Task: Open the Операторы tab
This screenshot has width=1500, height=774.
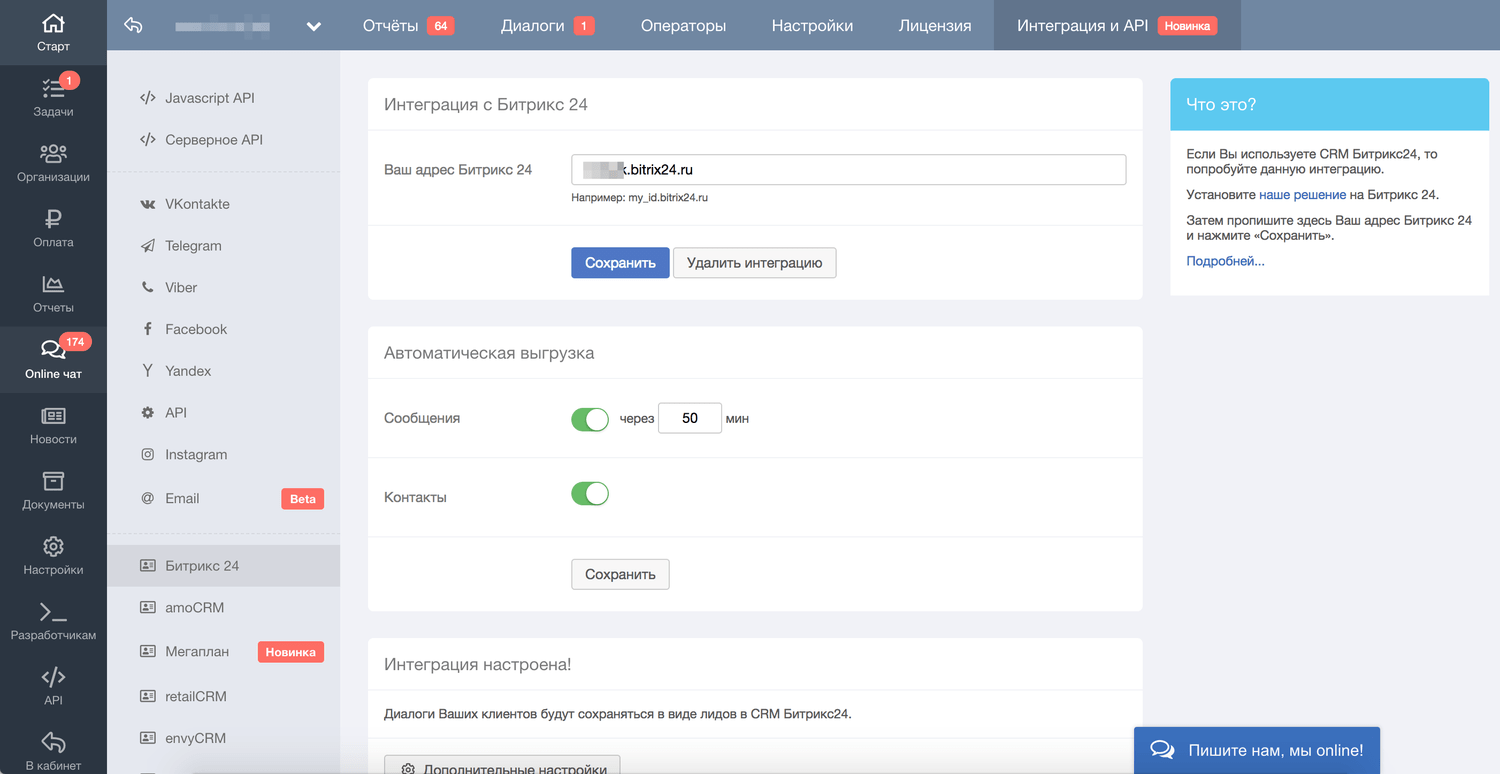Action: [683, 25]
